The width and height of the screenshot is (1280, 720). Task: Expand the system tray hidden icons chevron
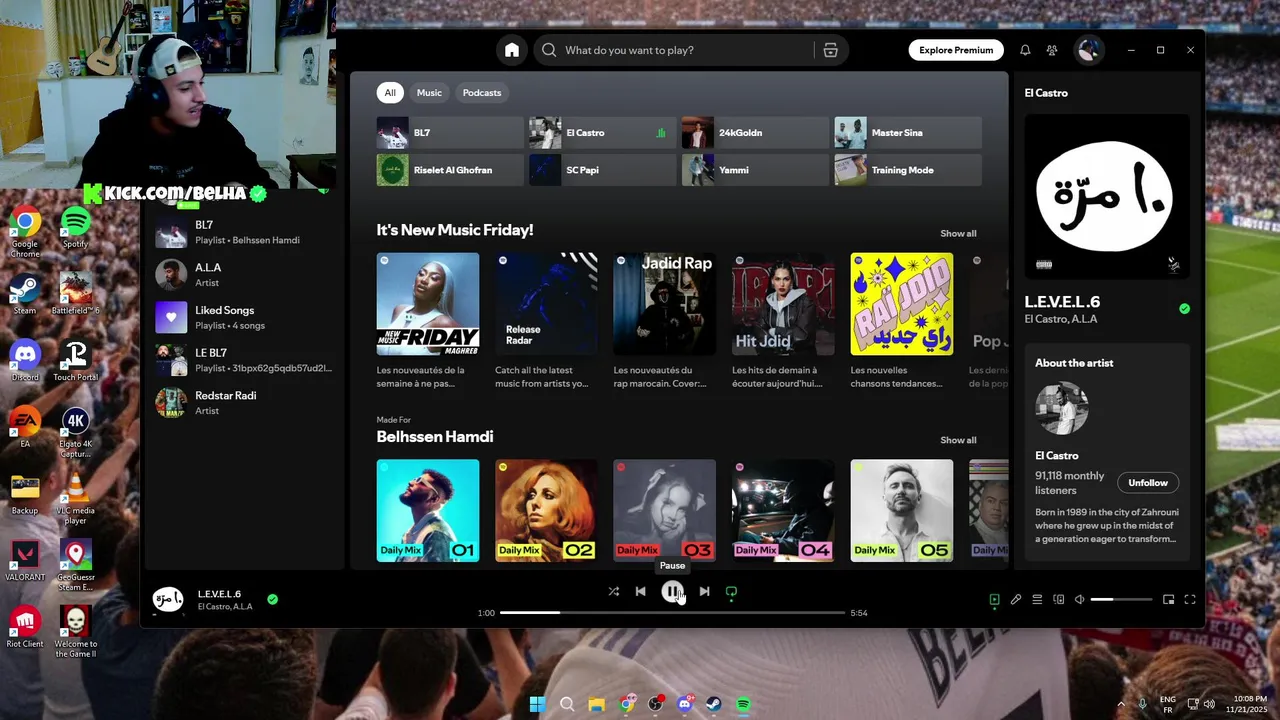tap(1119, 704)
